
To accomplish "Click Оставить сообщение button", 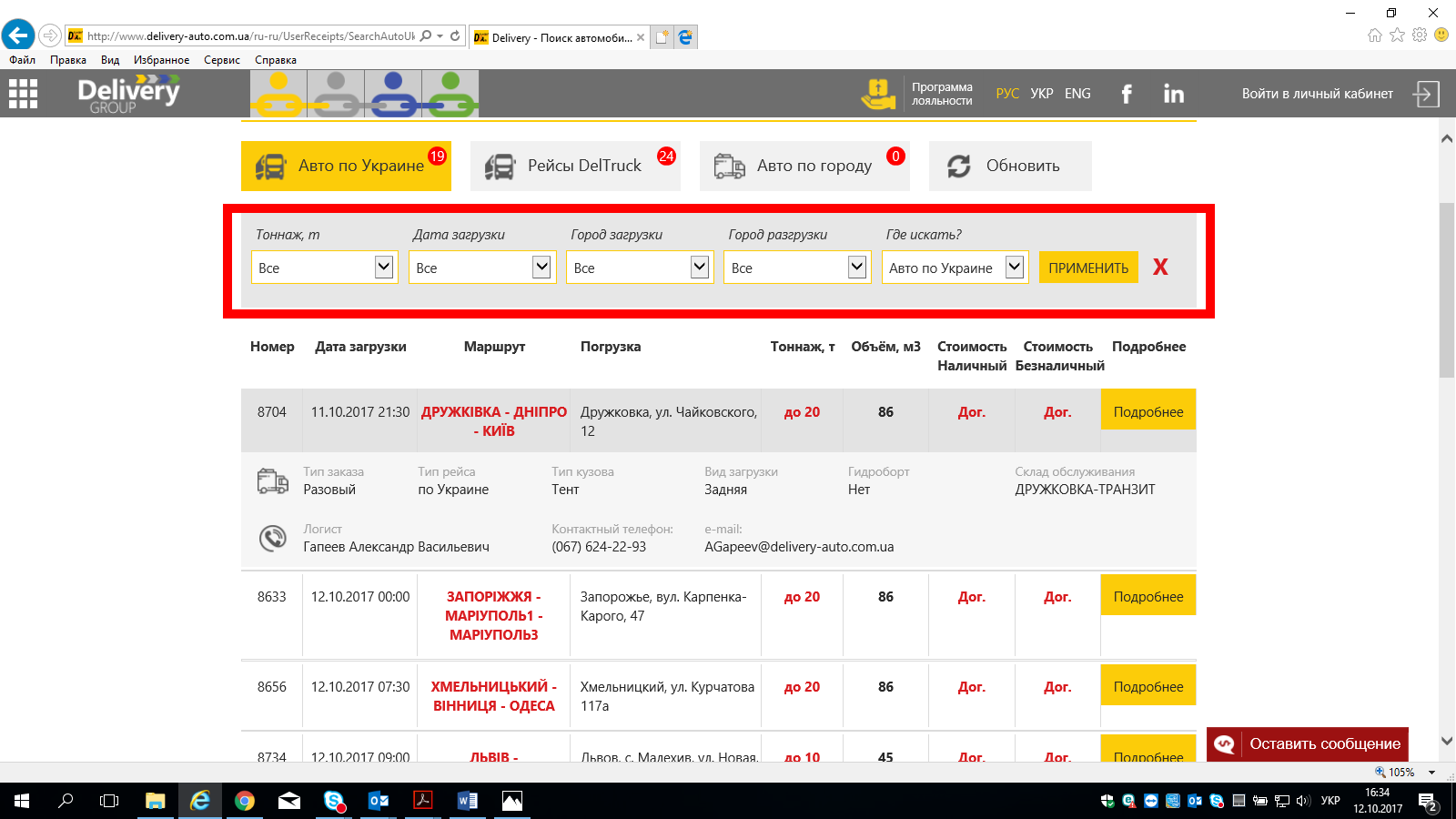I will [1308, 743].
